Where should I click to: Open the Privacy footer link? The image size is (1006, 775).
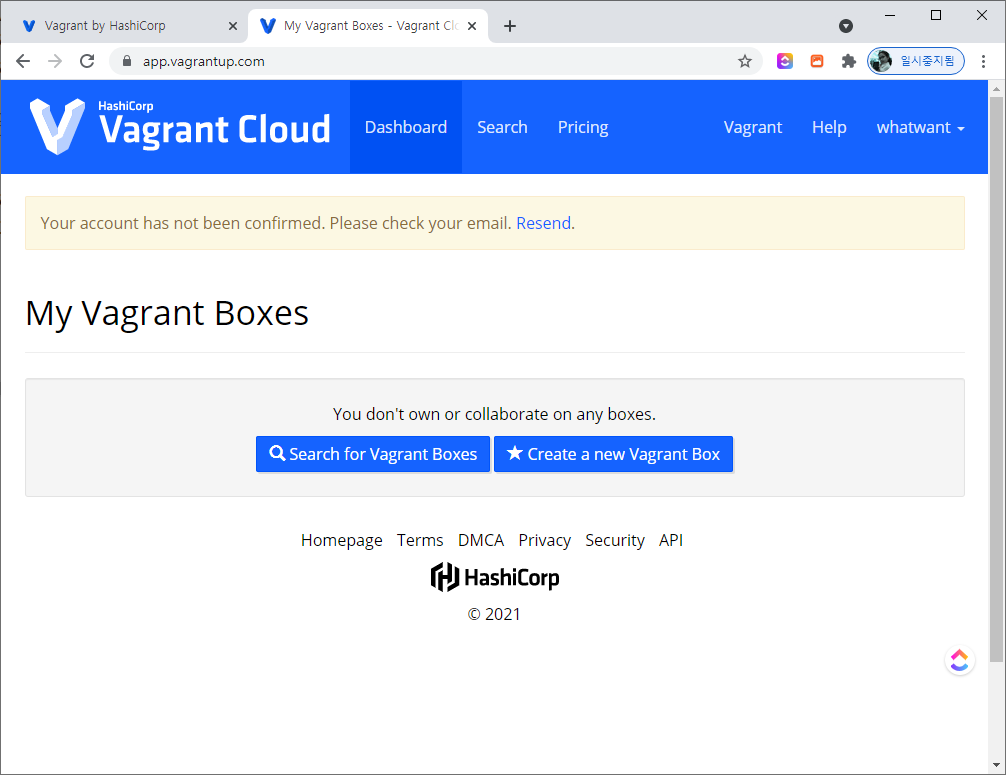click(x=544, y=540)
